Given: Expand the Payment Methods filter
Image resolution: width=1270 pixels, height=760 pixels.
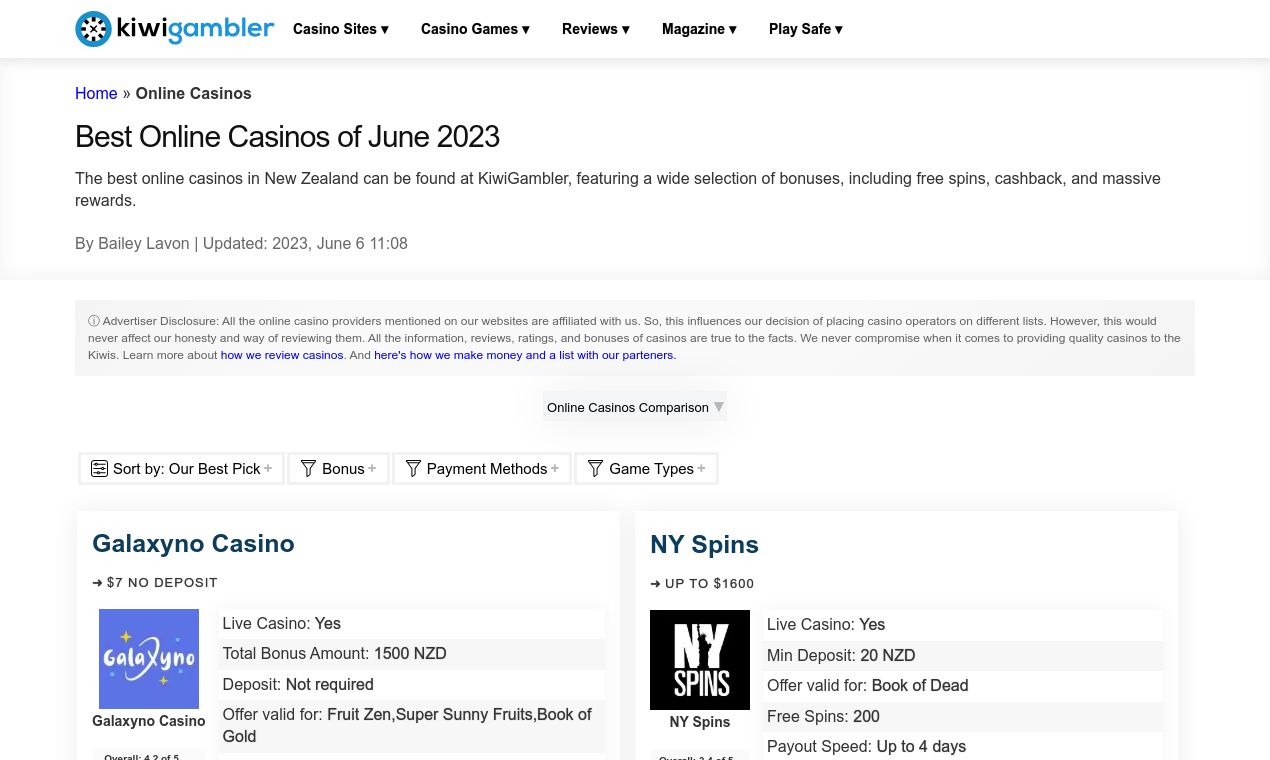Looking at the screenshot, I should [482, 468].
